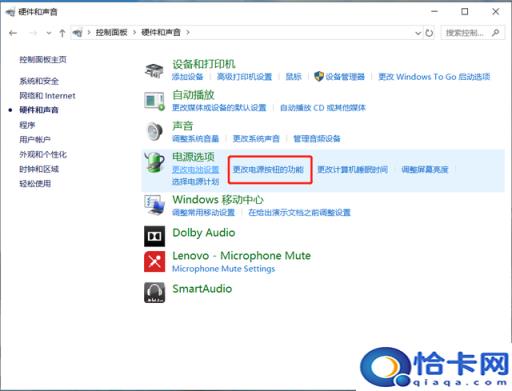Click 更改 Windows To Go 启动选项

coord(434,77)
